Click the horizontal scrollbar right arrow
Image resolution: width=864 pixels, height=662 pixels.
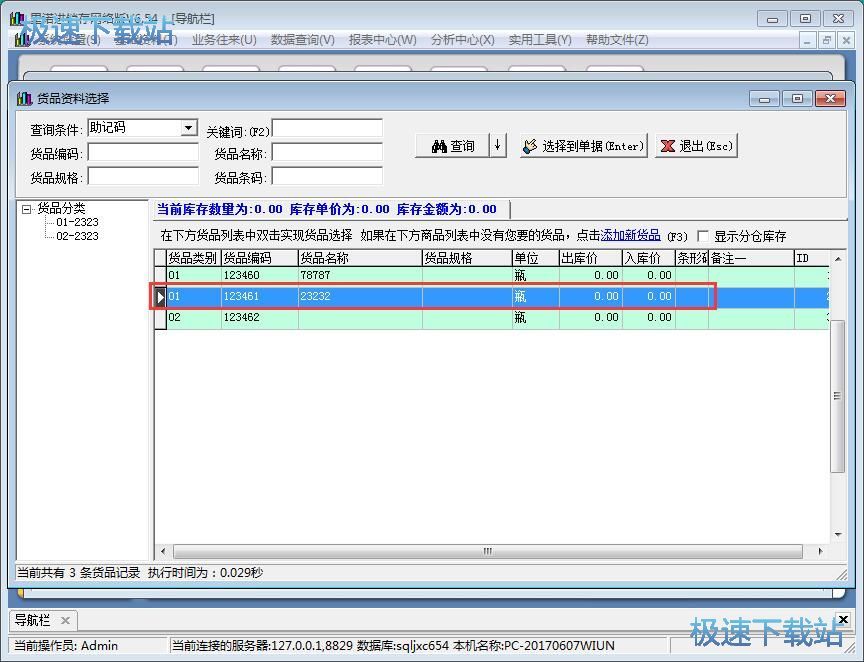tap(820, 551)
